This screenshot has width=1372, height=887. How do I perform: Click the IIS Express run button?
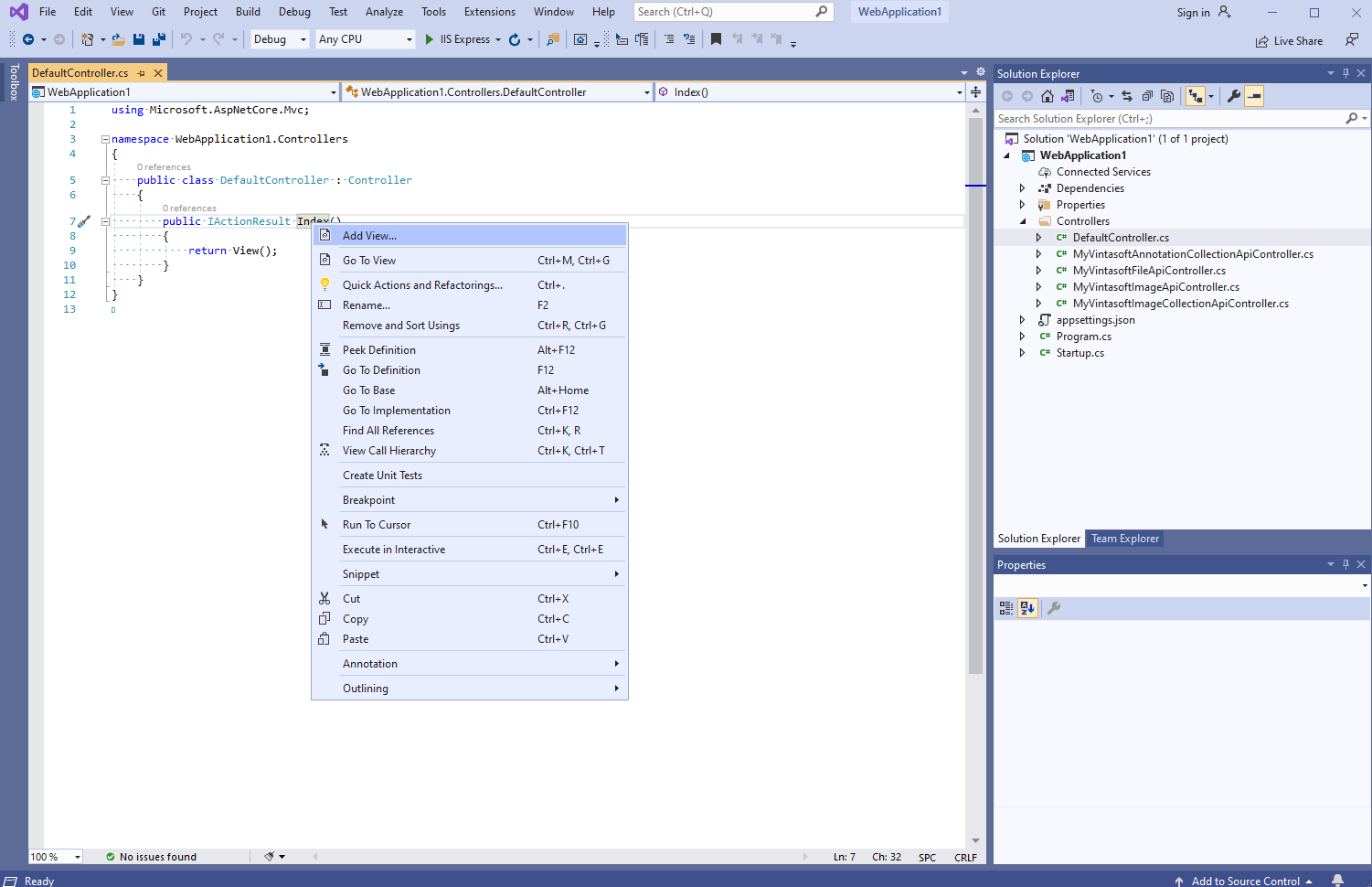pos(457,39)
